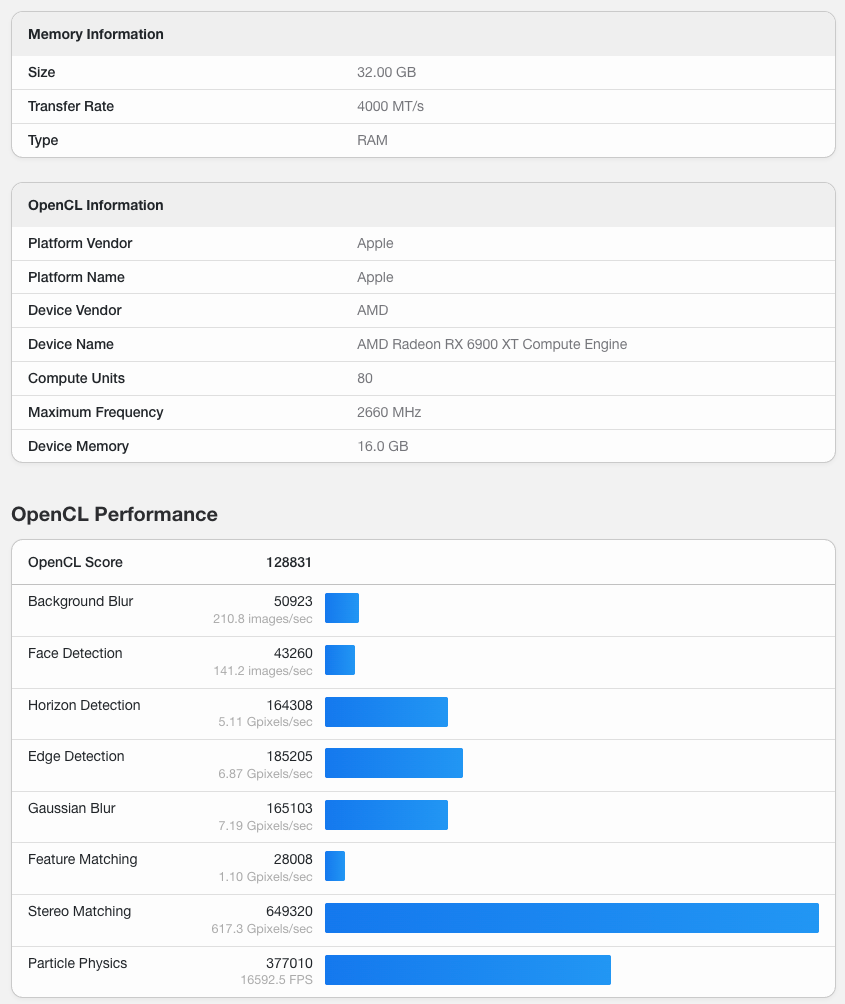Click the 2660 MHz maximum frequency value

pyautogui.click(x=389, y=412)
